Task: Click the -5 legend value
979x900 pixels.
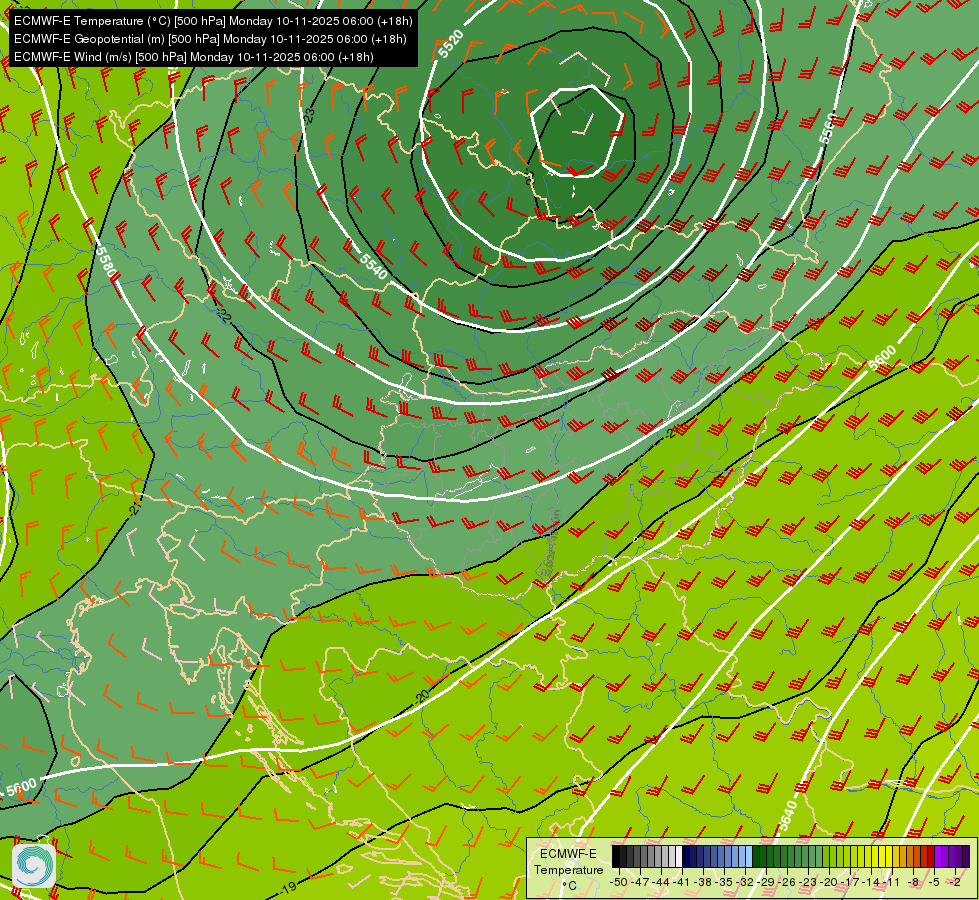Action: (934, 883)
